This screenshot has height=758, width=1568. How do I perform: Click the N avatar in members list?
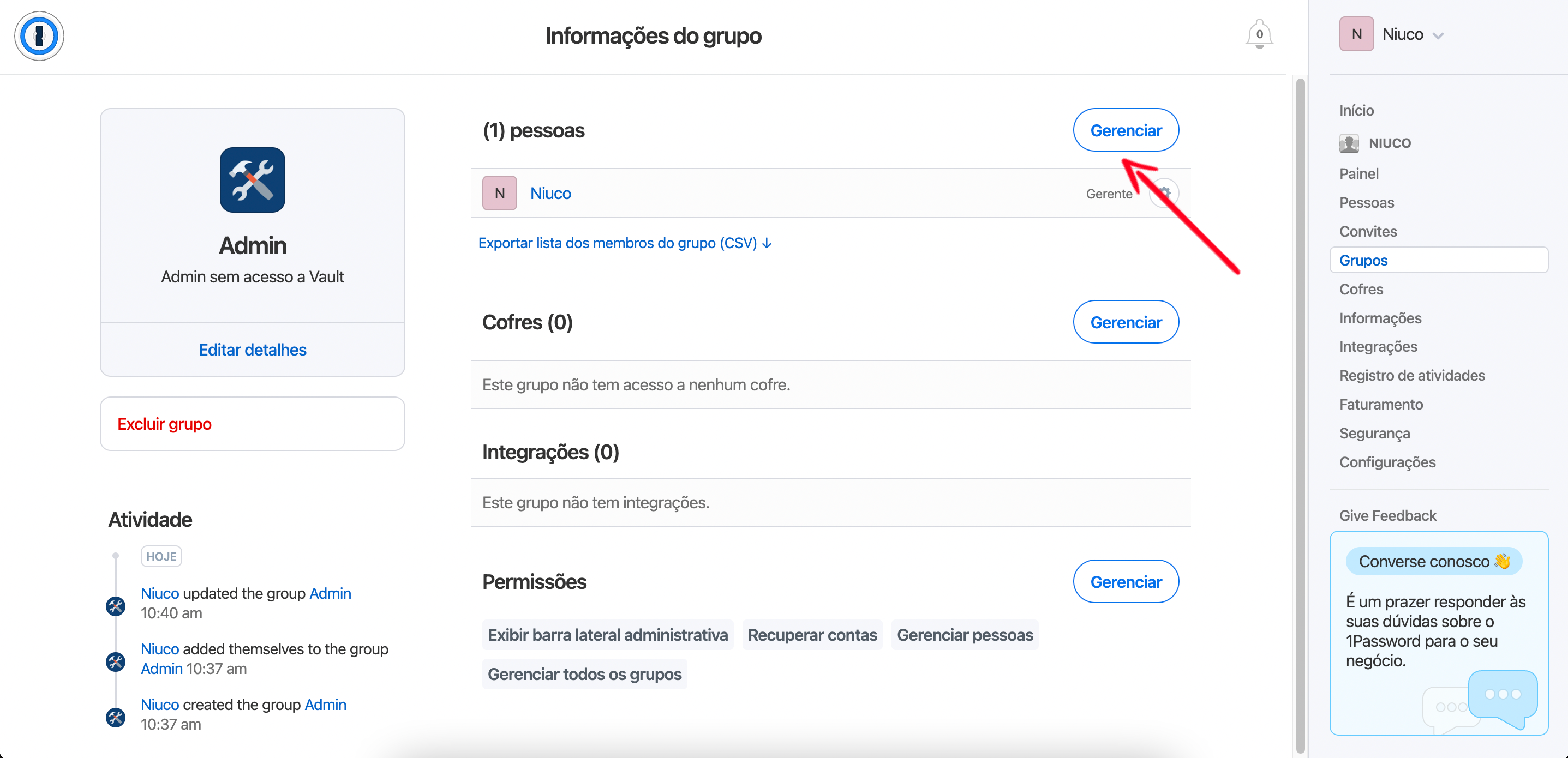click(499, 193)
